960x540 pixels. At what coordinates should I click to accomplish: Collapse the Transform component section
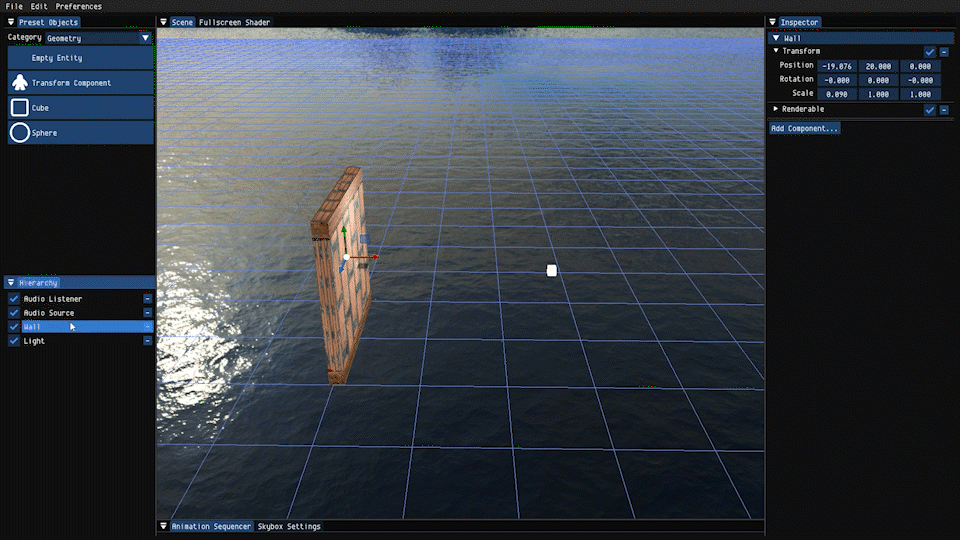776,51
